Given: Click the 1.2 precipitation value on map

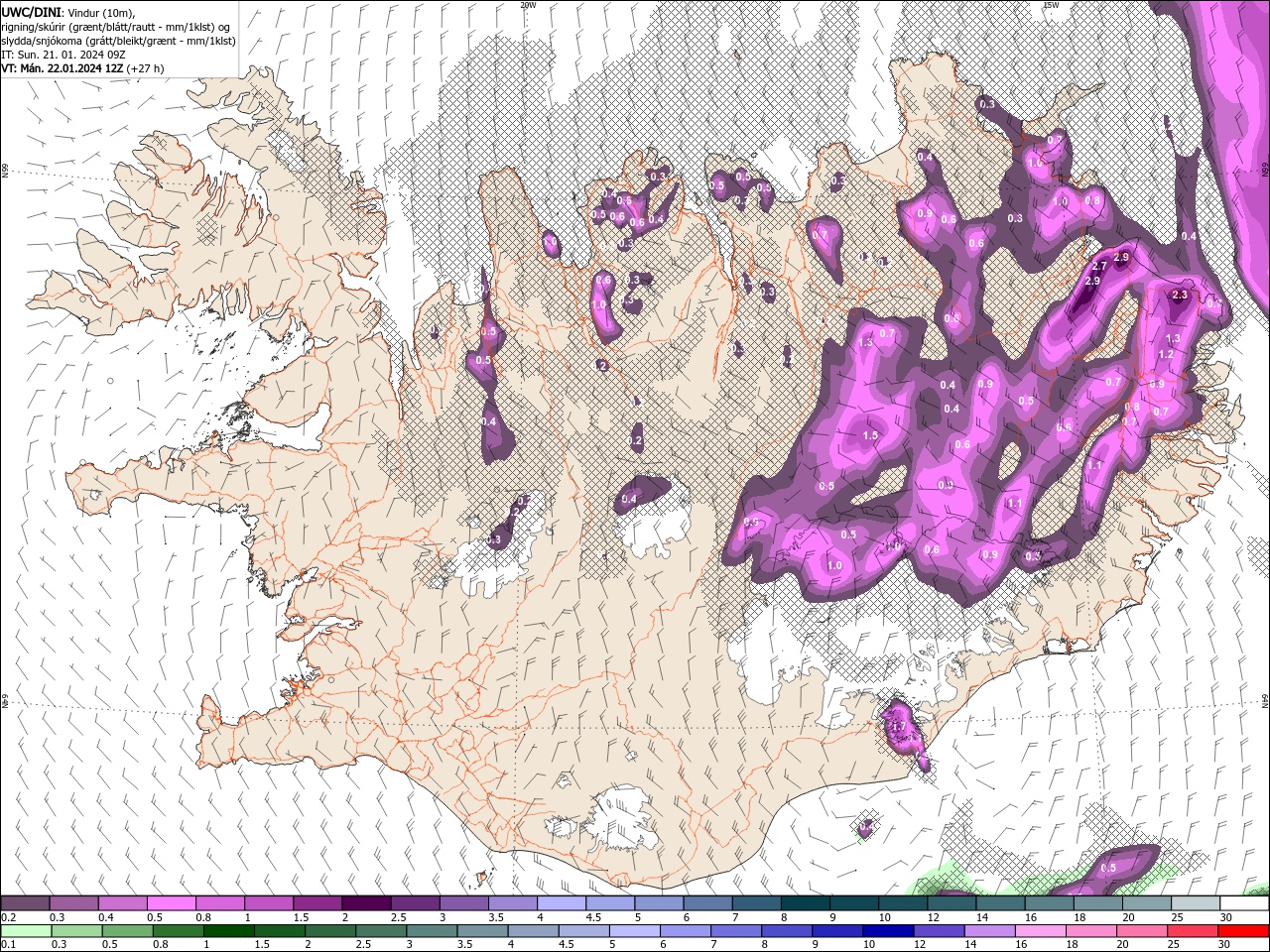Looking at the screenshot, I should (1166, 354).
